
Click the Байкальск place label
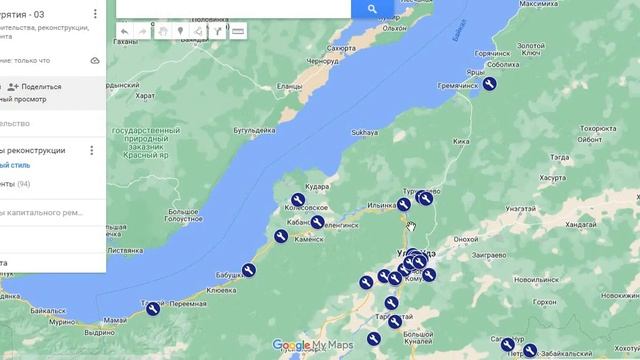point(48,311)
